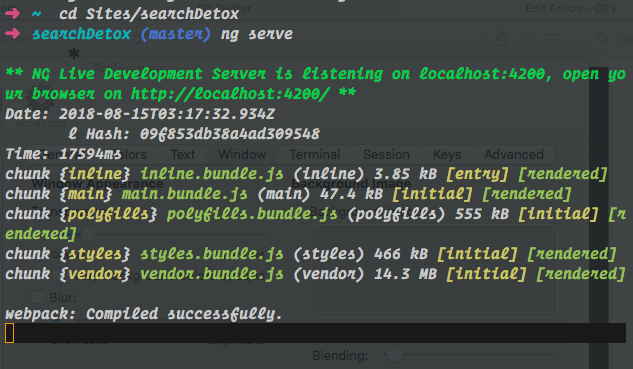
Task: Open the Terminal tab in Preferences
Action: pos(315,155)
